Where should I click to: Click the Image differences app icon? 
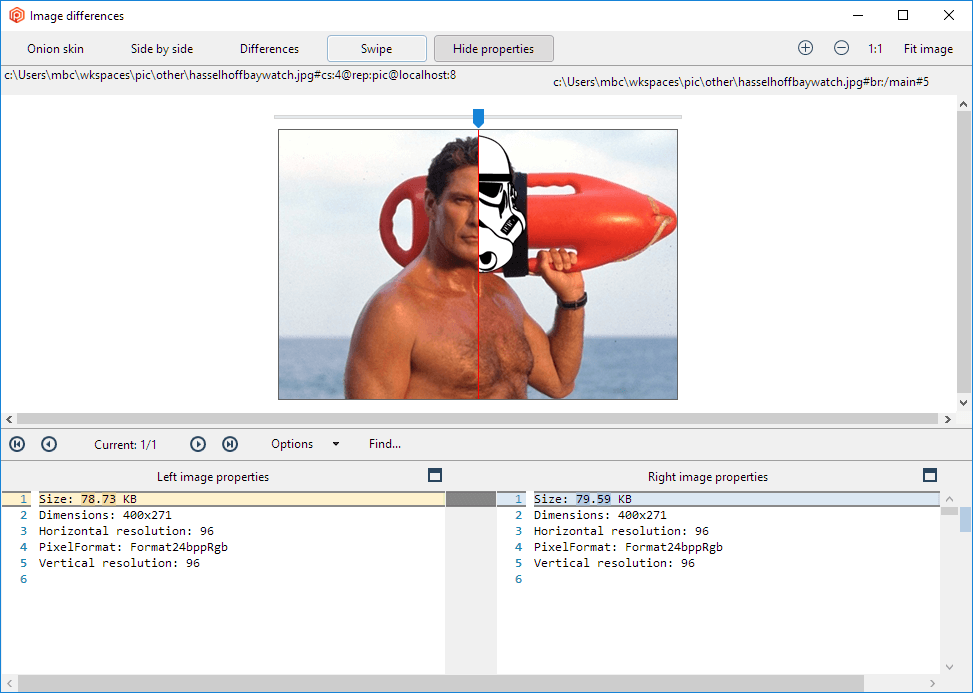click(x=17, y=16)
